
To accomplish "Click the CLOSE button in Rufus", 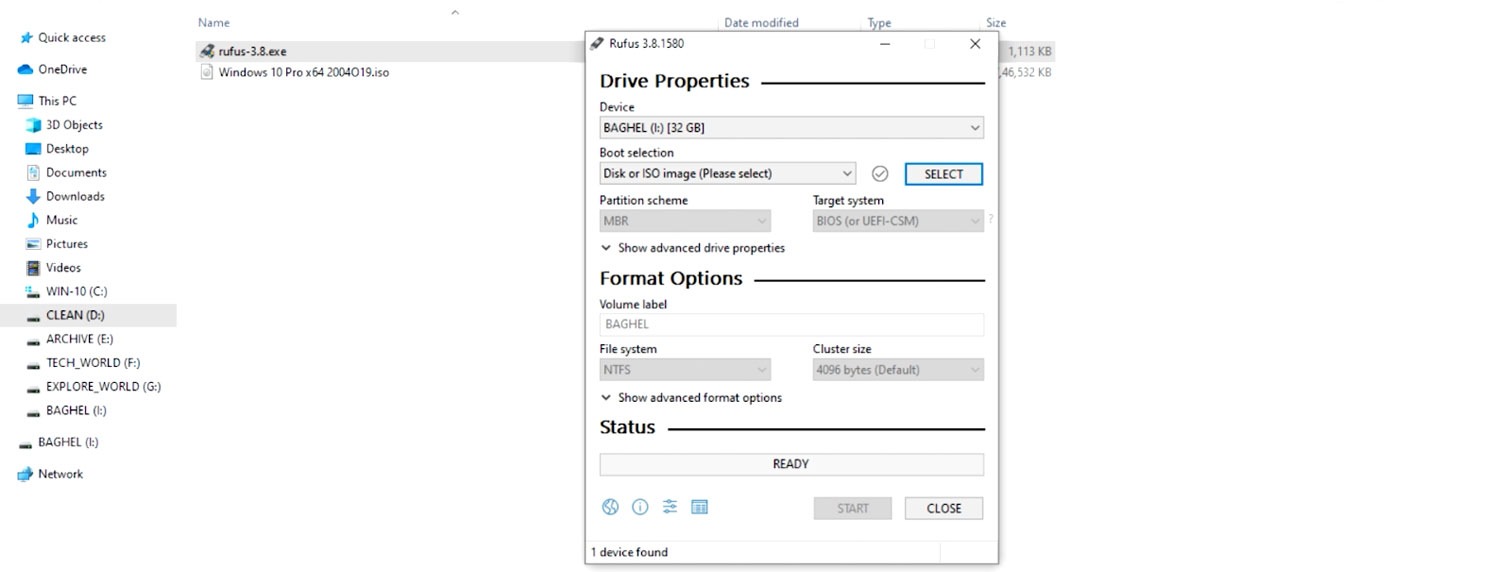I will [x=944, y=508].
